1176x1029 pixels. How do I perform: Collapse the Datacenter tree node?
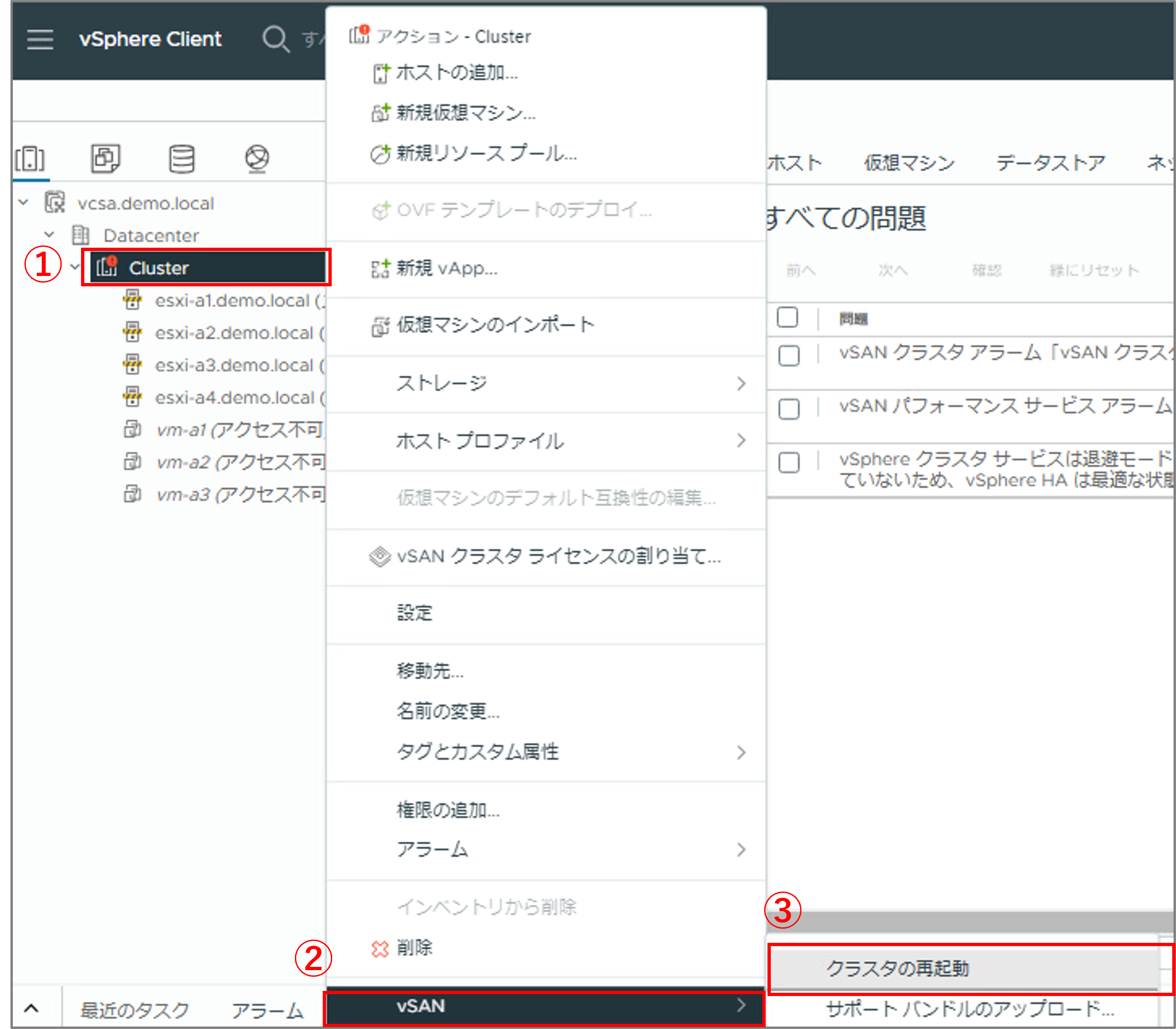(x=49, y=234)
